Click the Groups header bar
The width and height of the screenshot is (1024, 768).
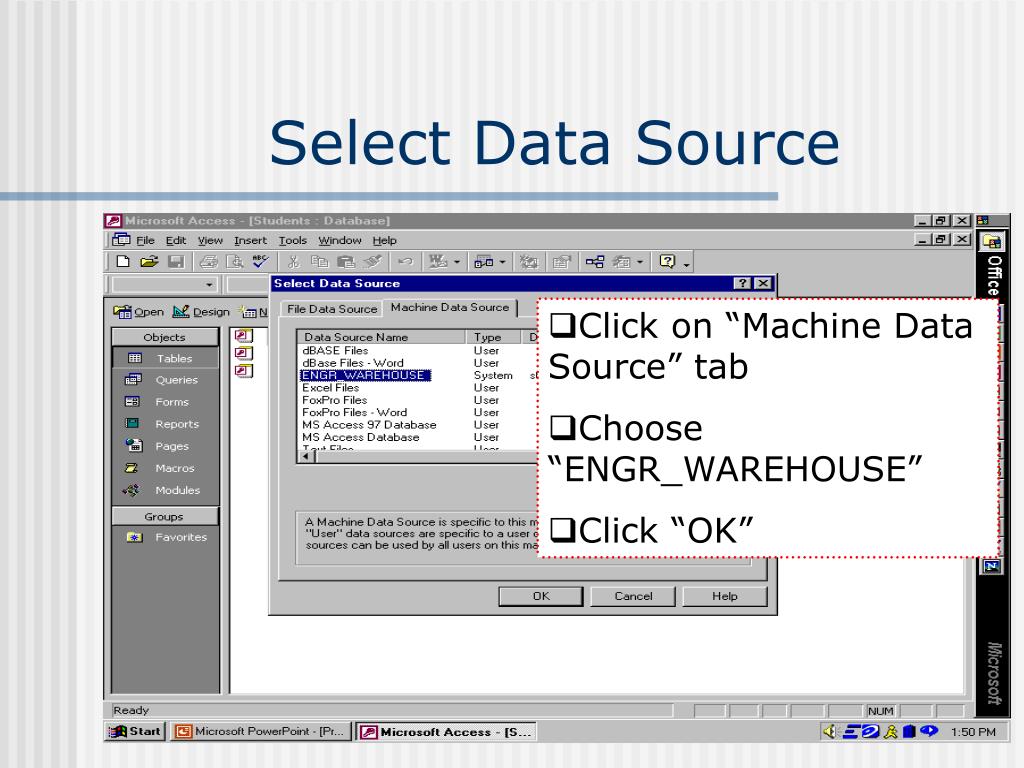click(165, 517)
